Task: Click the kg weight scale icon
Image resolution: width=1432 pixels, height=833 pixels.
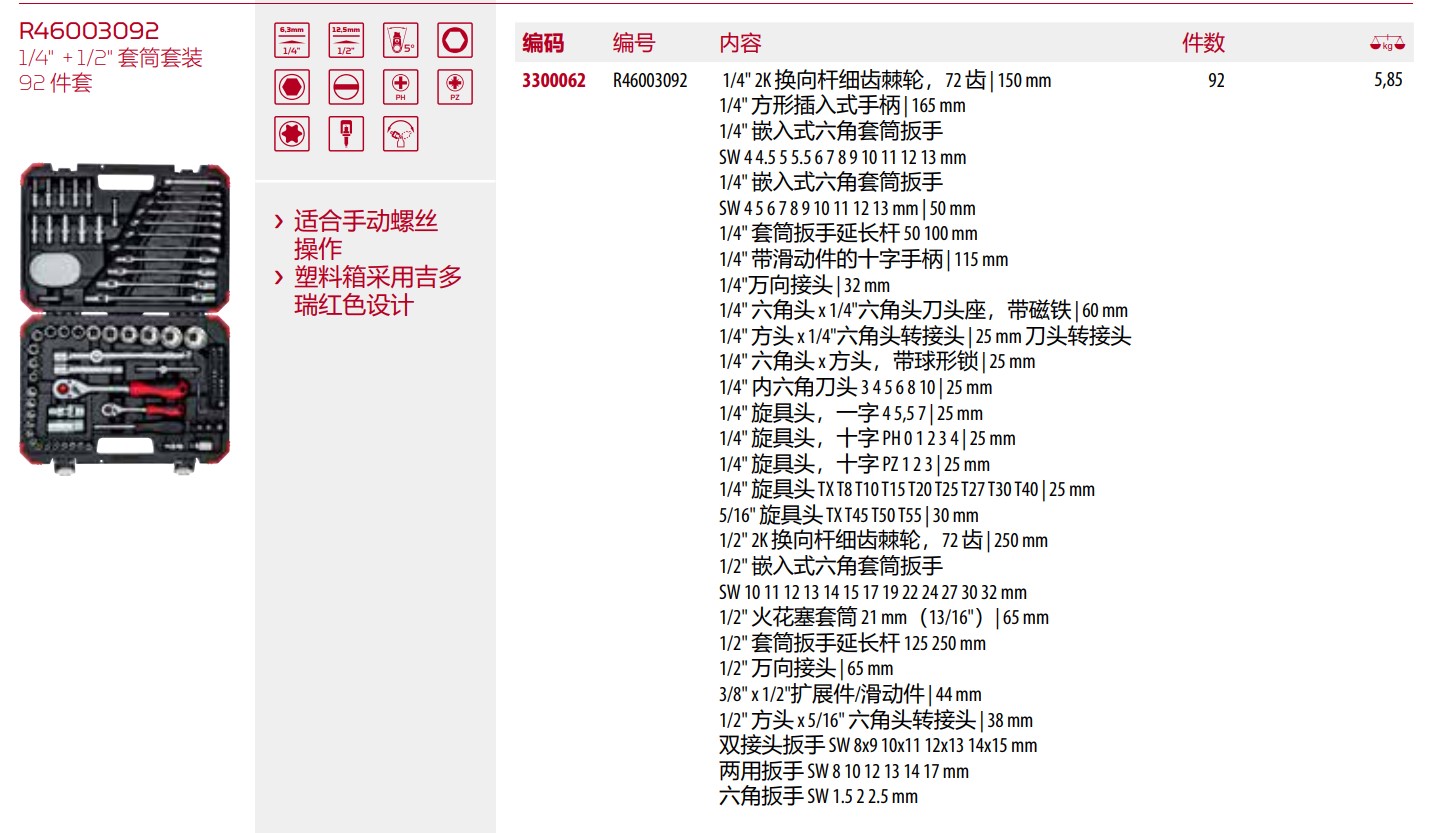Action: (x=1387, y=43)
